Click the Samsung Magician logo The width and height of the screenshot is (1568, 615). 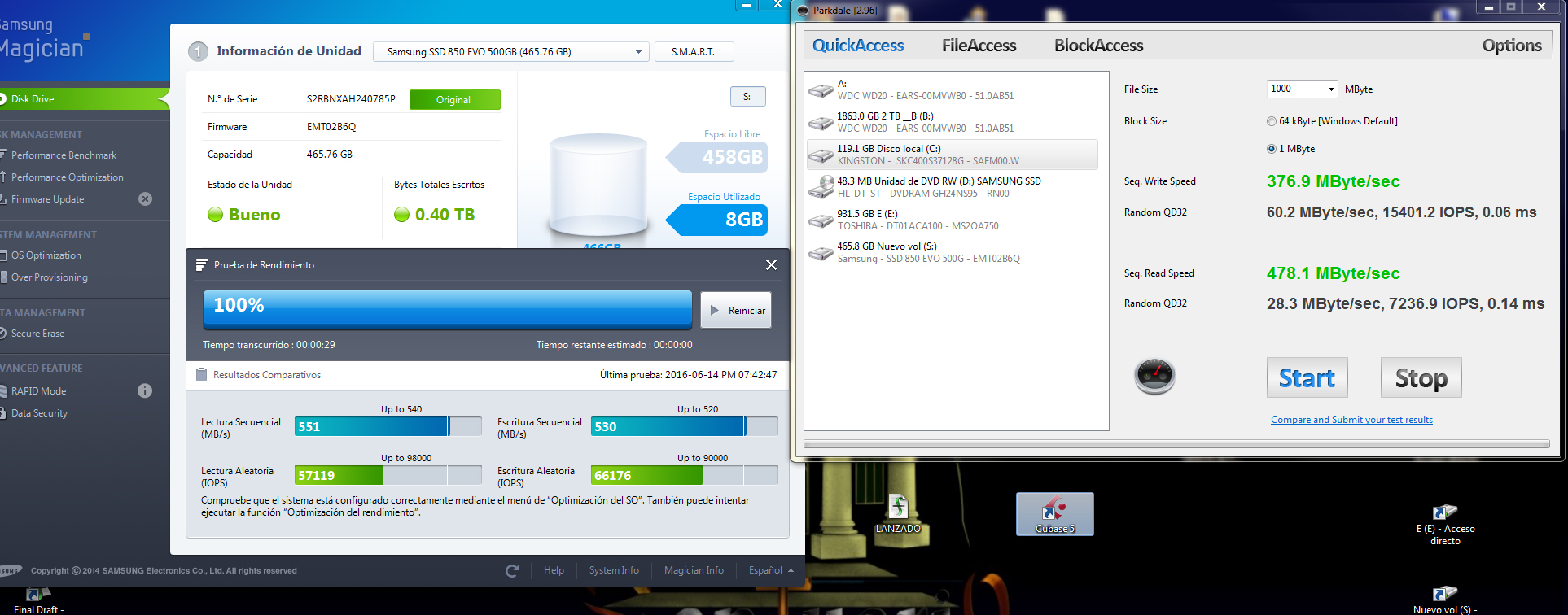click(44, 39)
